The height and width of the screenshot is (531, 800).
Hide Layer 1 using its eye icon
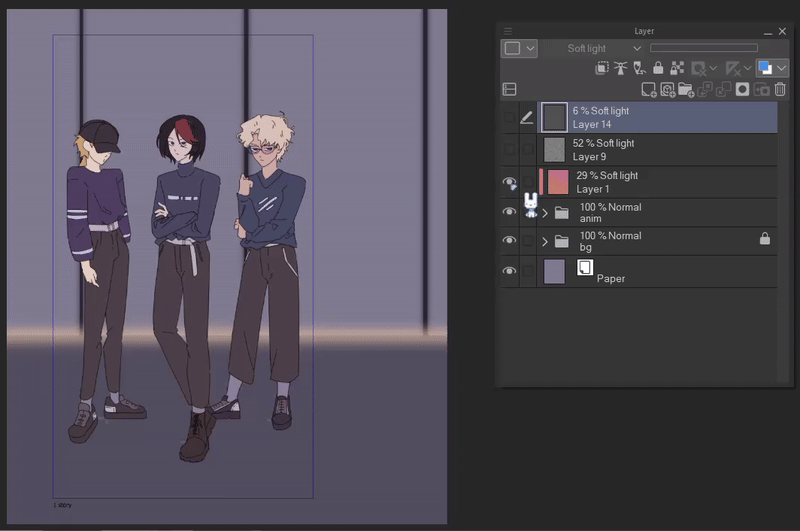pyautogui.click(x=509, y=182)
